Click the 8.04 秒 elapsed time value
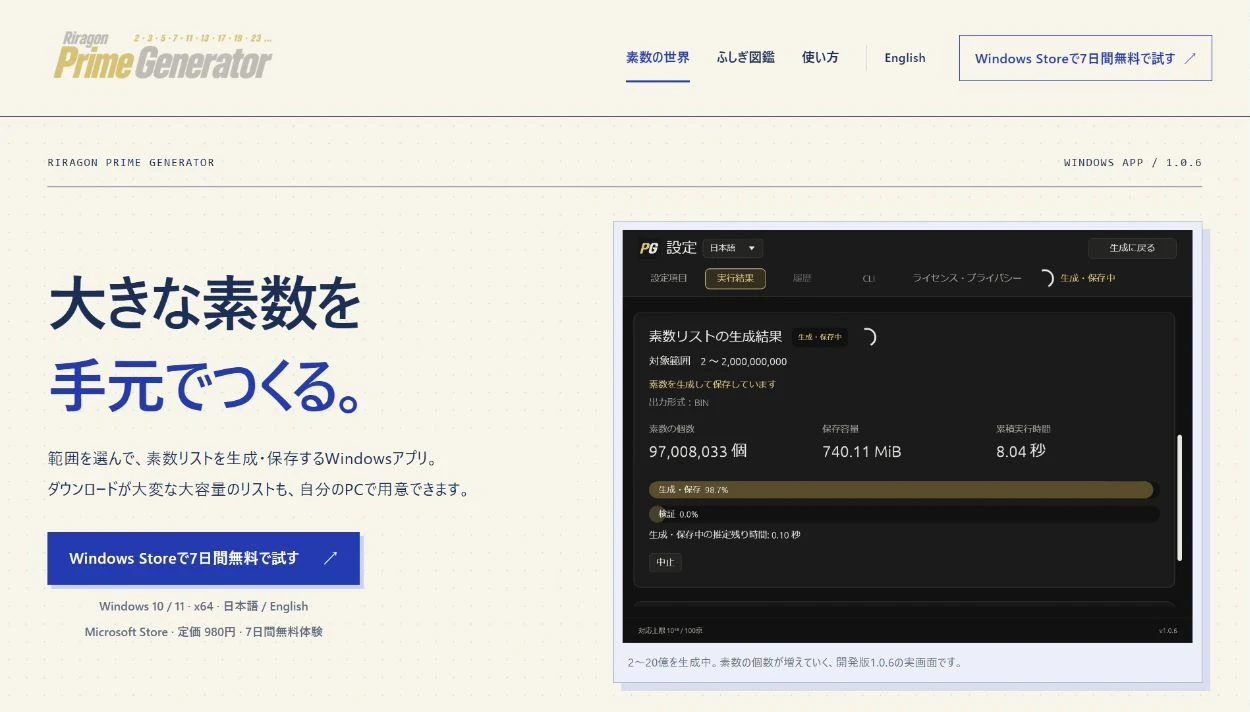 1021,451
